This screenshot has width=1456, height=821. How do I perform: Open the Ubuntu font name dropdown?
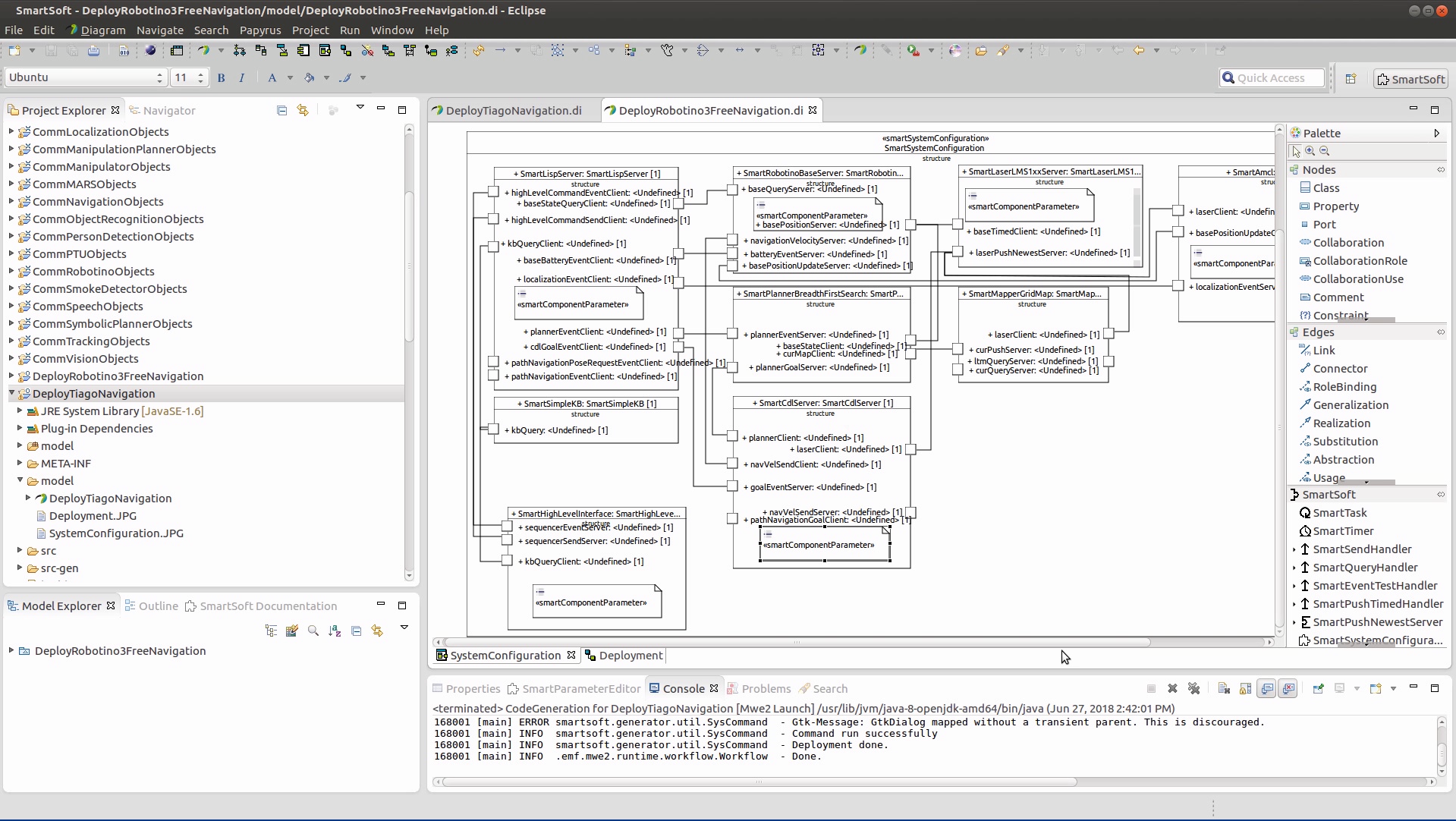159,77
